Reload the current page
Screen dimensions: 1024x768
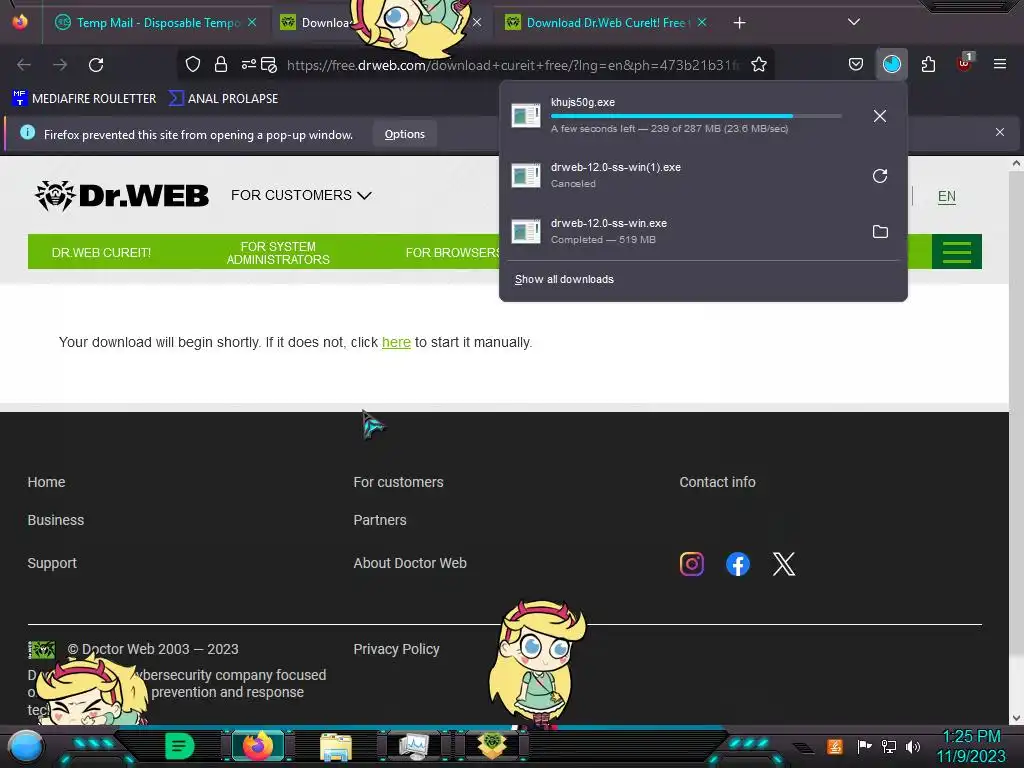pos(96,65)
